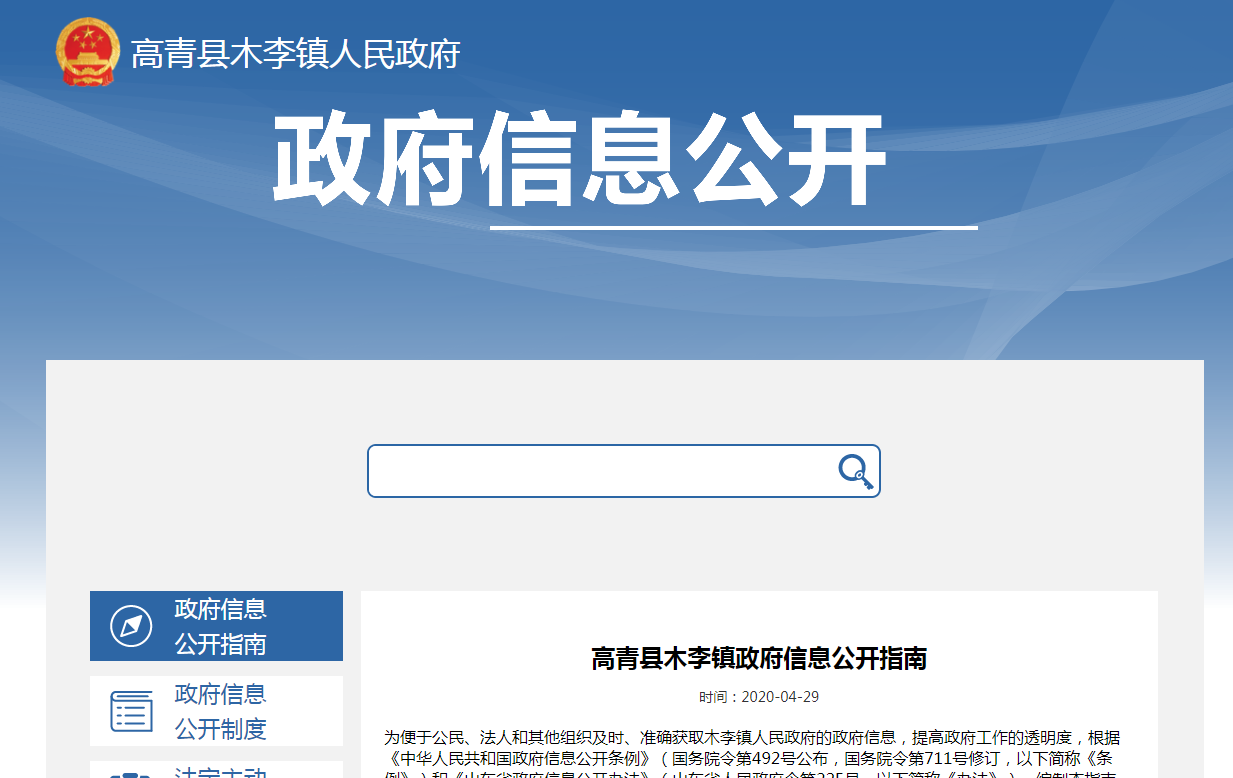Image resolution: width=1233 pixels, height=778 pixels.
Task: Click the article title 高青县木李镇政府信息公开指南
Action: pyautogui.click(x=759, y=658)
